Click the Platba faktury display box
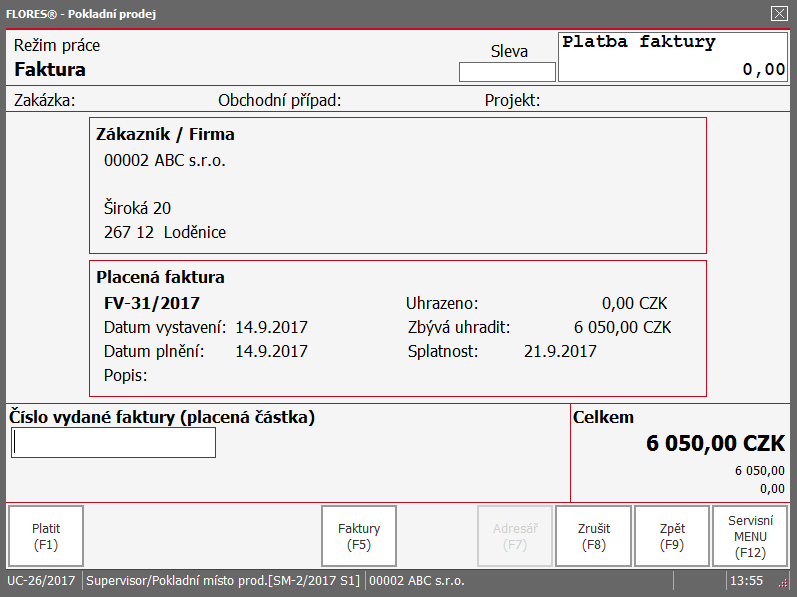 (x=673, y=57)
